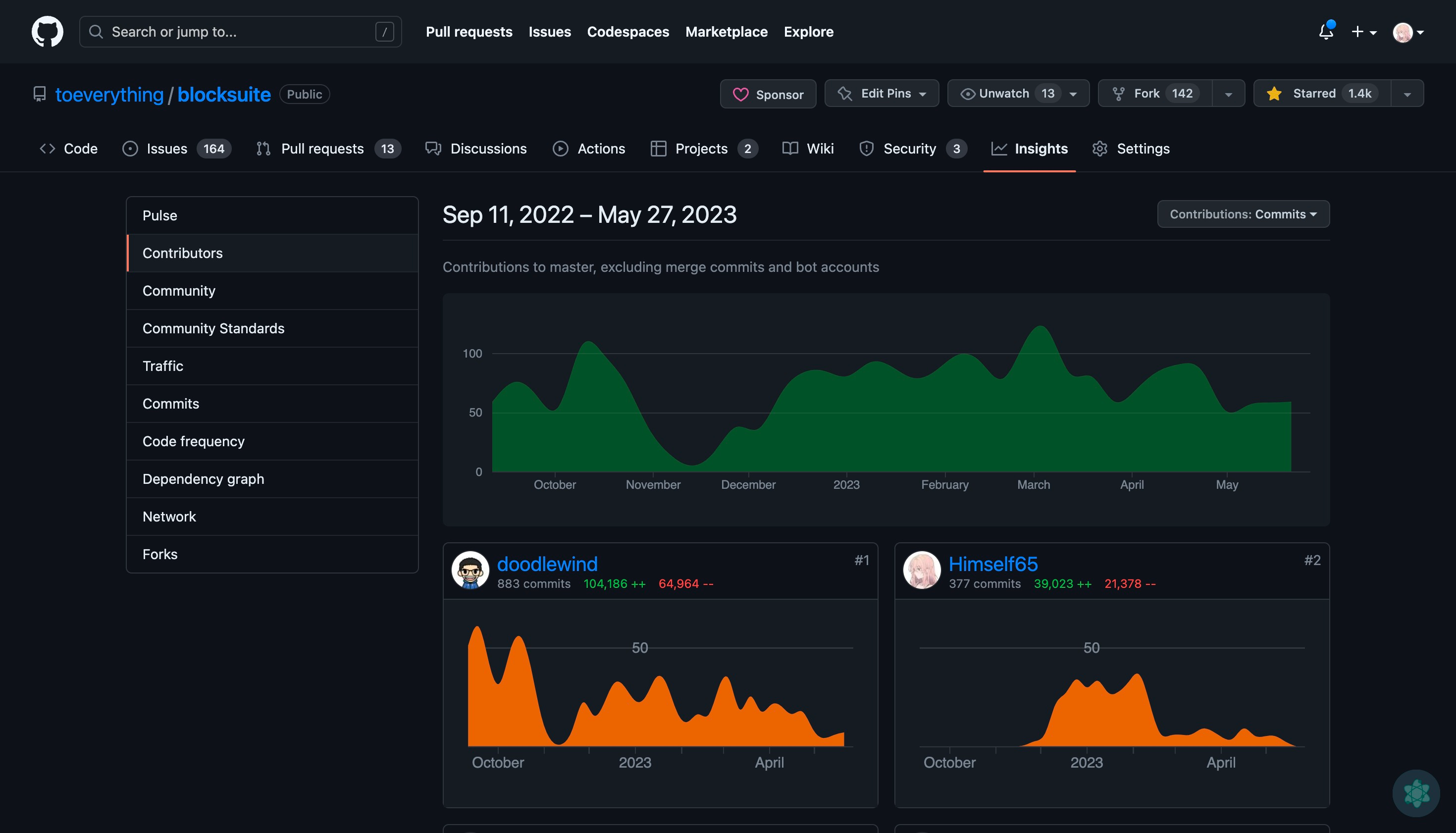
Task: Switch to the repository Pull requests tab
Action: (x=328, y=149)
